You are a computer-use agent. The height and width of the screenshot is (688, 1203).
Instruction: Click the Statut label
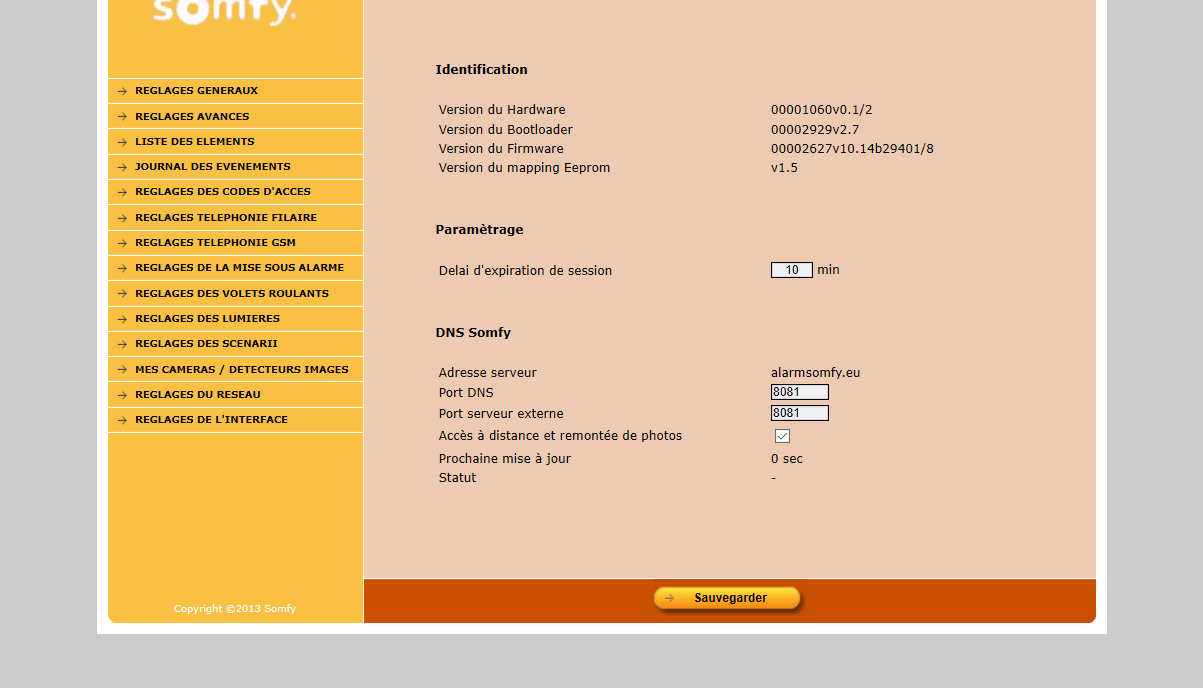(458, 478)
